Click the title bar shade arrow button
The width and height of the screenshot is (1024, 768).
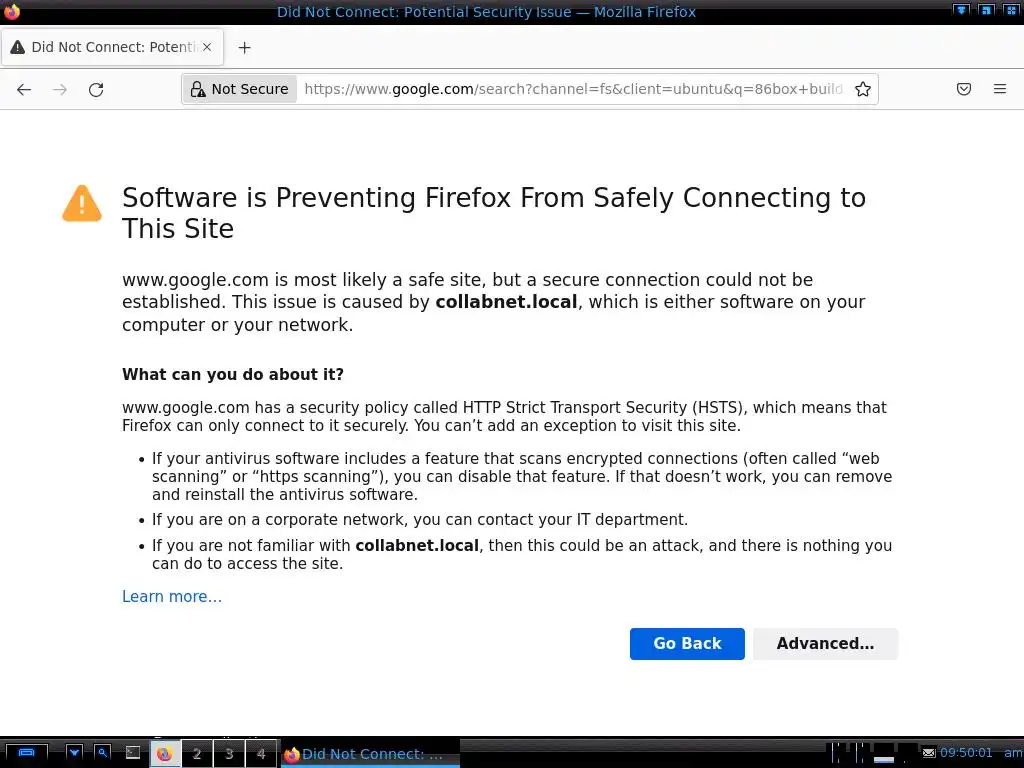[961, 10]
